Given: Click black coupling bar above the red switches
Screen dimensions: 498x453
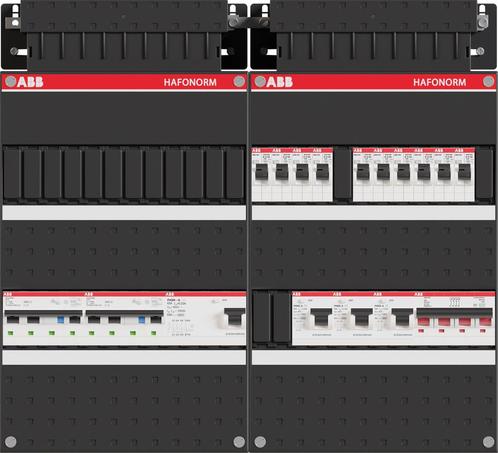Looking at the screenshot, I should point(454,312).
